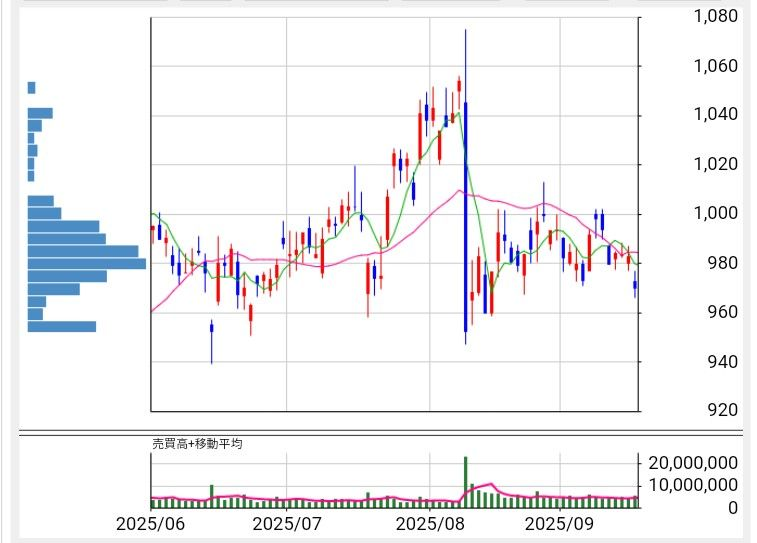Click the 売買高+移動平均 indicator label
The width and height of the screenshot is (757, 543).
197,444
